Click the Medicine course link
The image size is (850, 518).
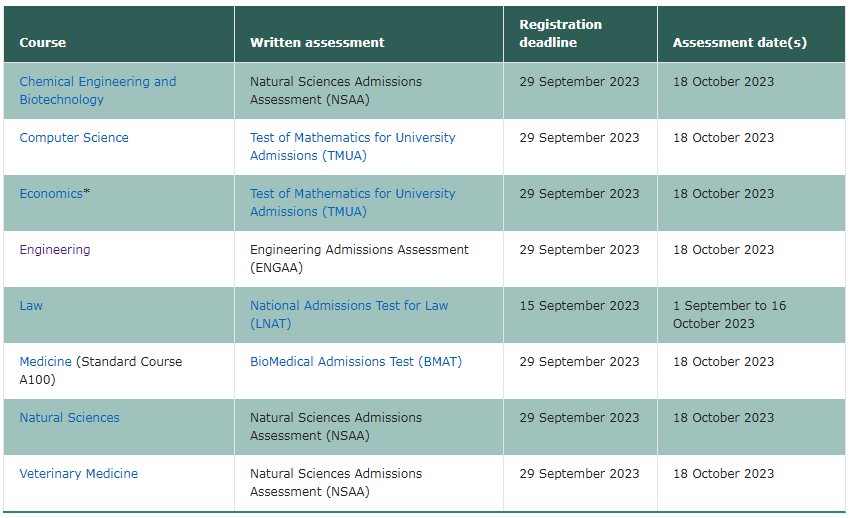[46, 362]
